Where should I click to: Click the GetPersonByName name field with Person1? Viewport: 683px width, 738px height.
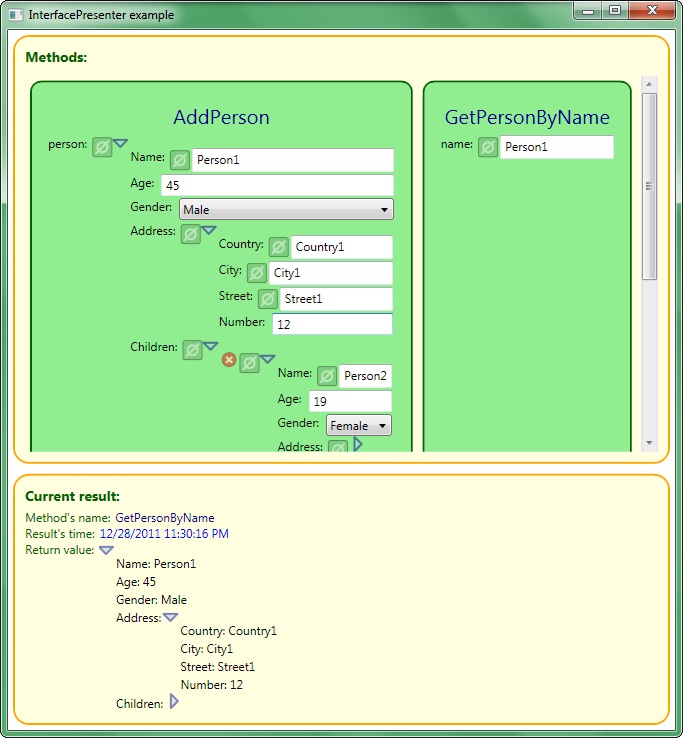click(x=557, y=147)
